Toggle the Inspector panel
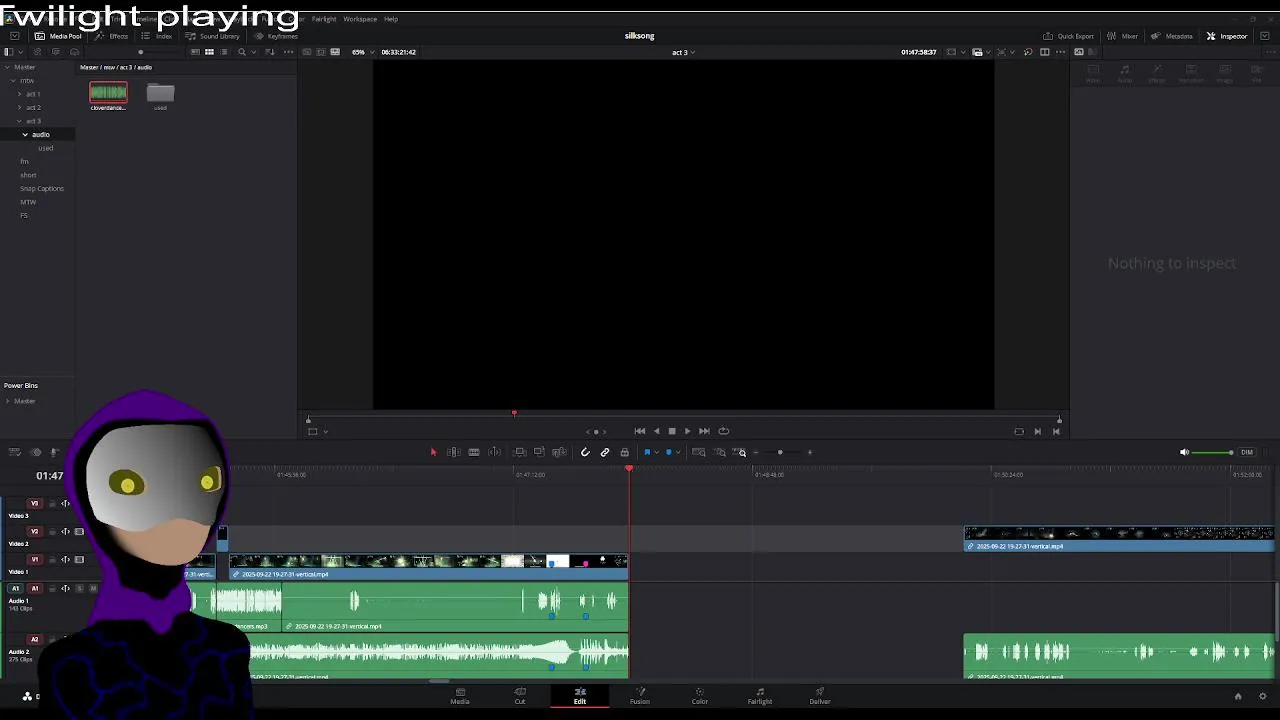This screenshot has height=720, width=1280. 1227,36
